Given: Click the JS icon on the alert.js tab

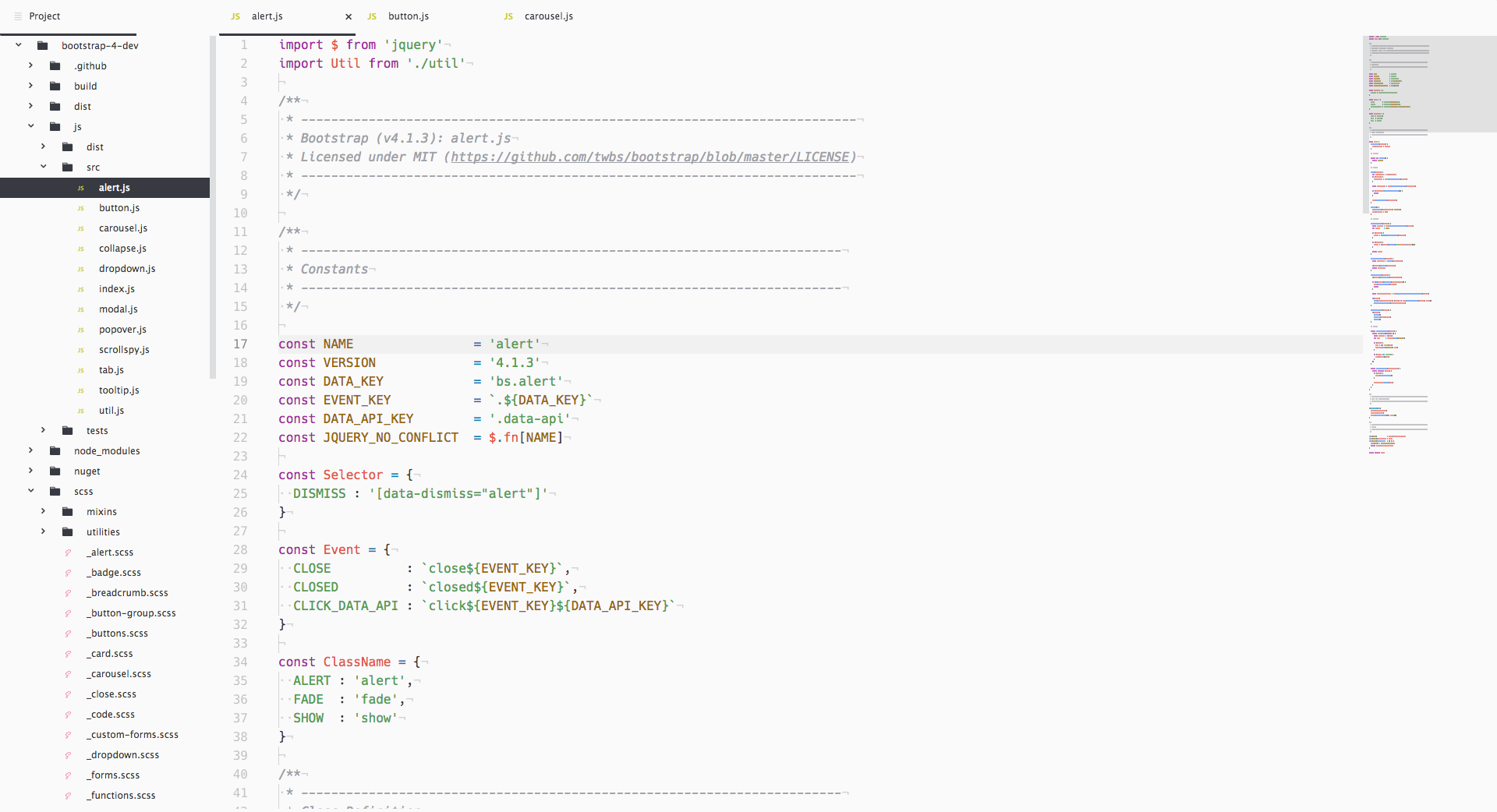Looking at the screenshot, I should click(235, 16).
